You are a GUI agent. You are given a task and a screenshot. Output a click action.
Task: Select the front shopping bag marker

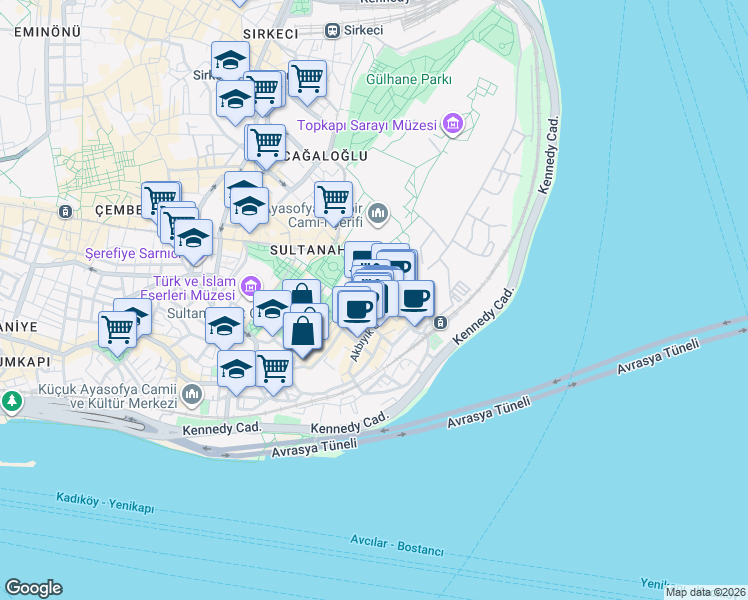point(303,330)
